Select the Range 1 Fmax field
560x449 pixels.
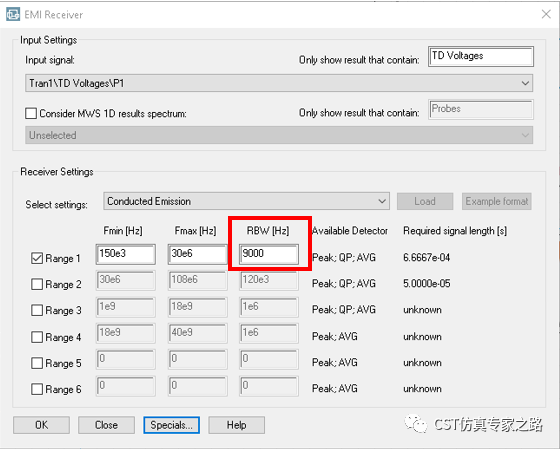coord(197,254)
